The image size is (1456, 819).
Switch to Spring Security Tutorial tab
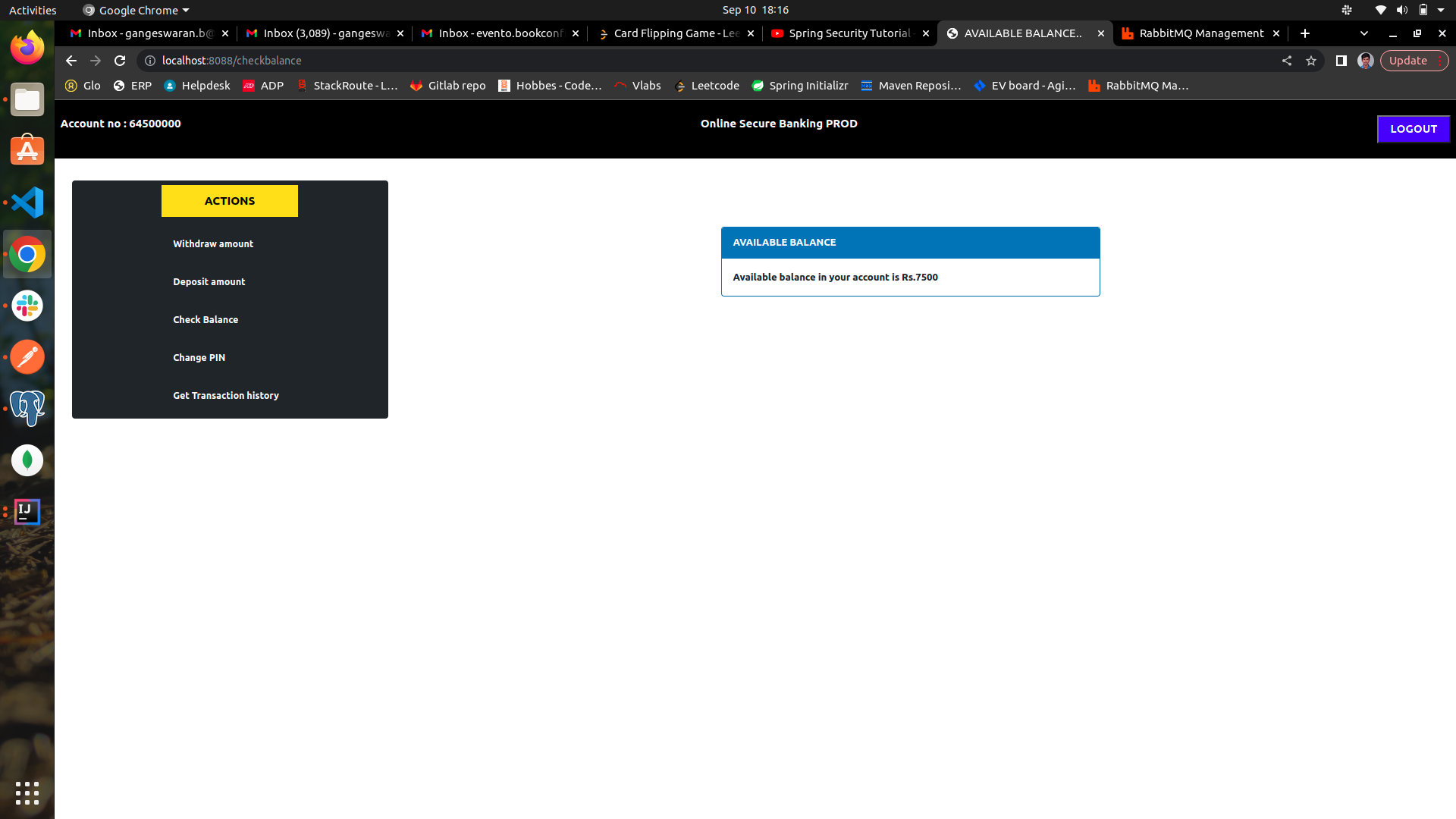(848, 33)
